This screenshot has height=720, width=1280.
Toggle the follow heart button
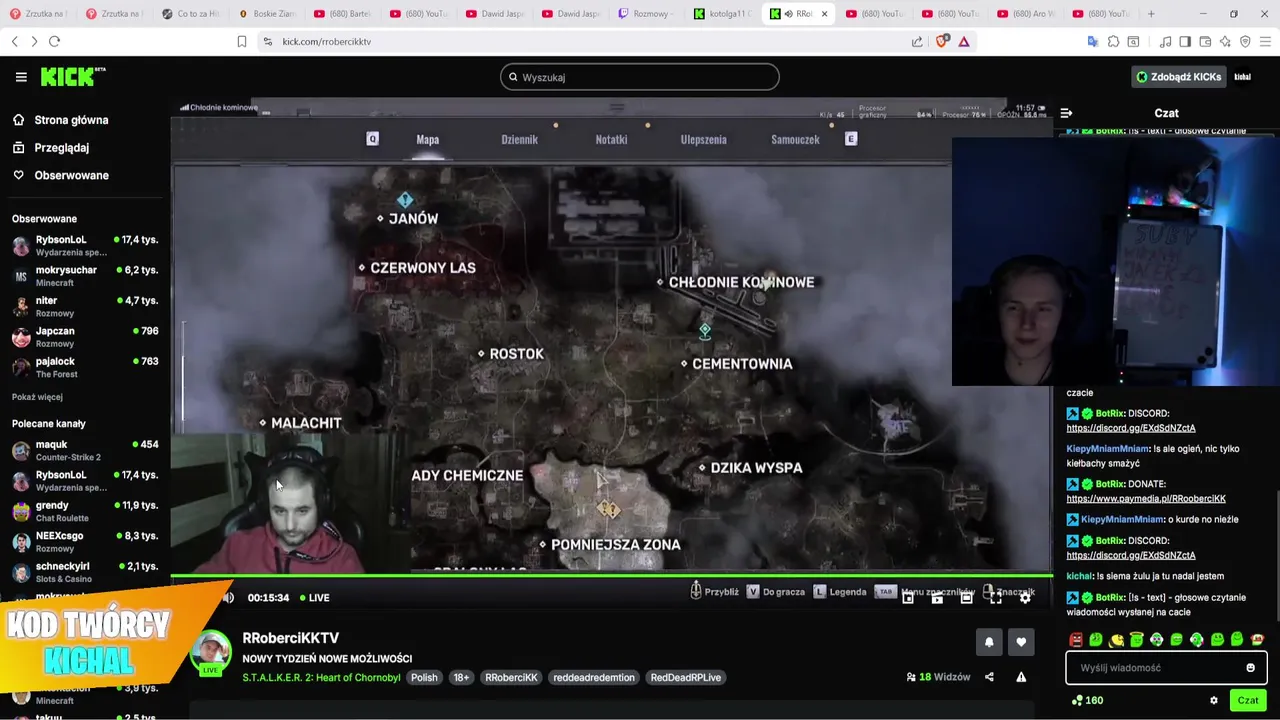point(1021,642)
